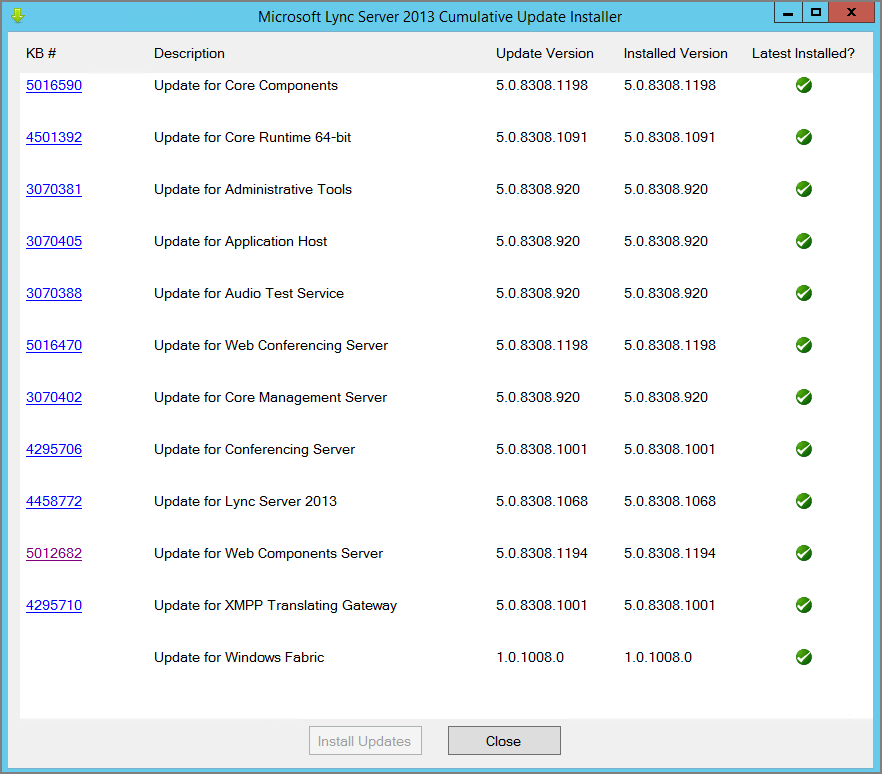Select 'Update for Web Components Server' text
Screen dimensions: 882x774
point(268,554)
